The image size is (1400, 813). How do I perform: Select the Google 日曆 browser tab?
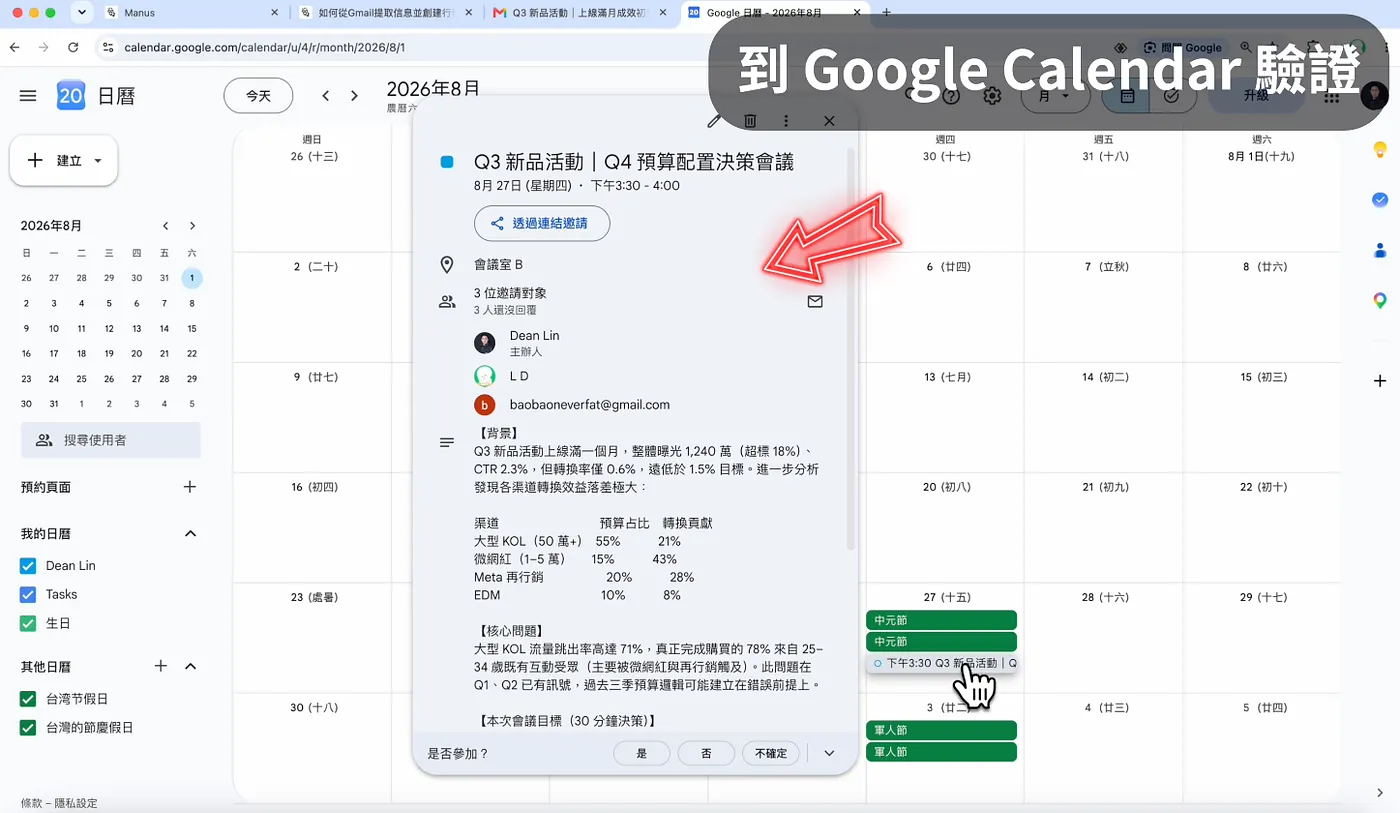[776, 13]
